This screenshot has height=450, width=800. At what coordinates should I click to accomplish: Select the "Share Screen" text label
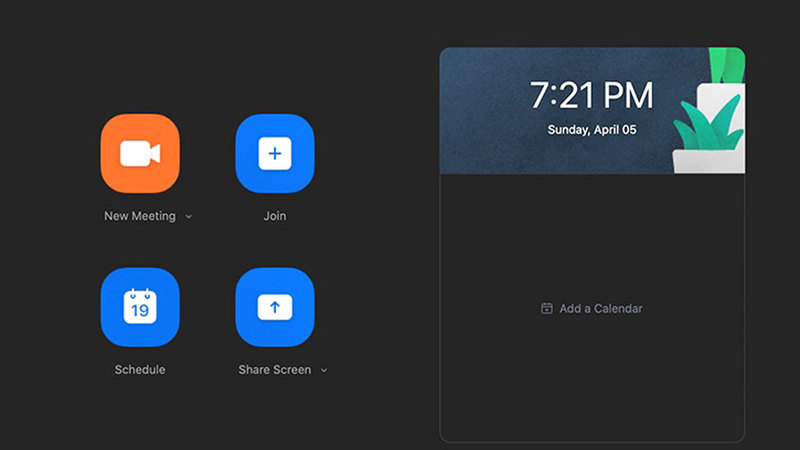(x=275, y=370)
